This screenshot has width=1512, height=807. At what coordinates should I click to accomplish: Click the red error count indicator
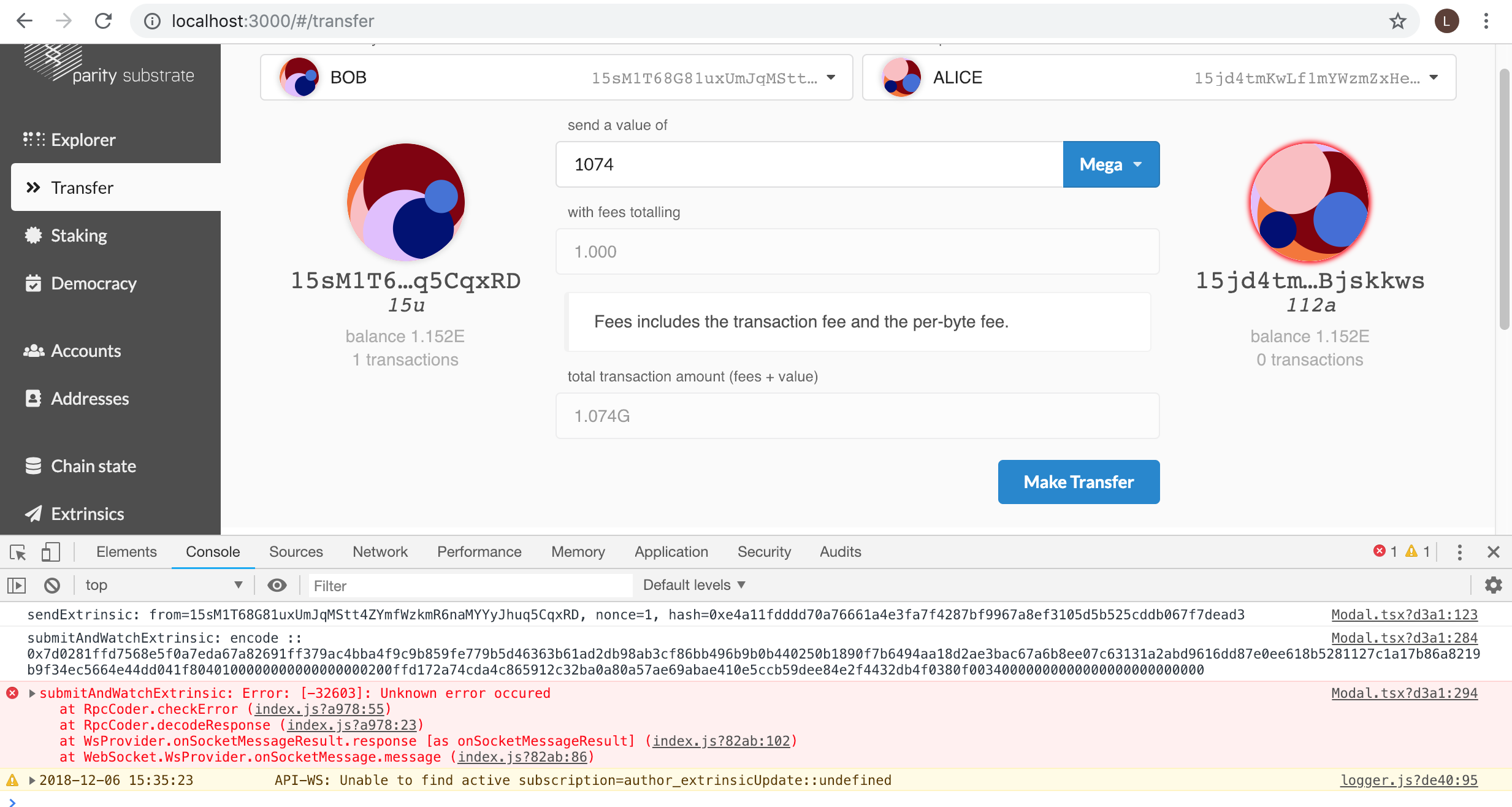(1385, 551)
